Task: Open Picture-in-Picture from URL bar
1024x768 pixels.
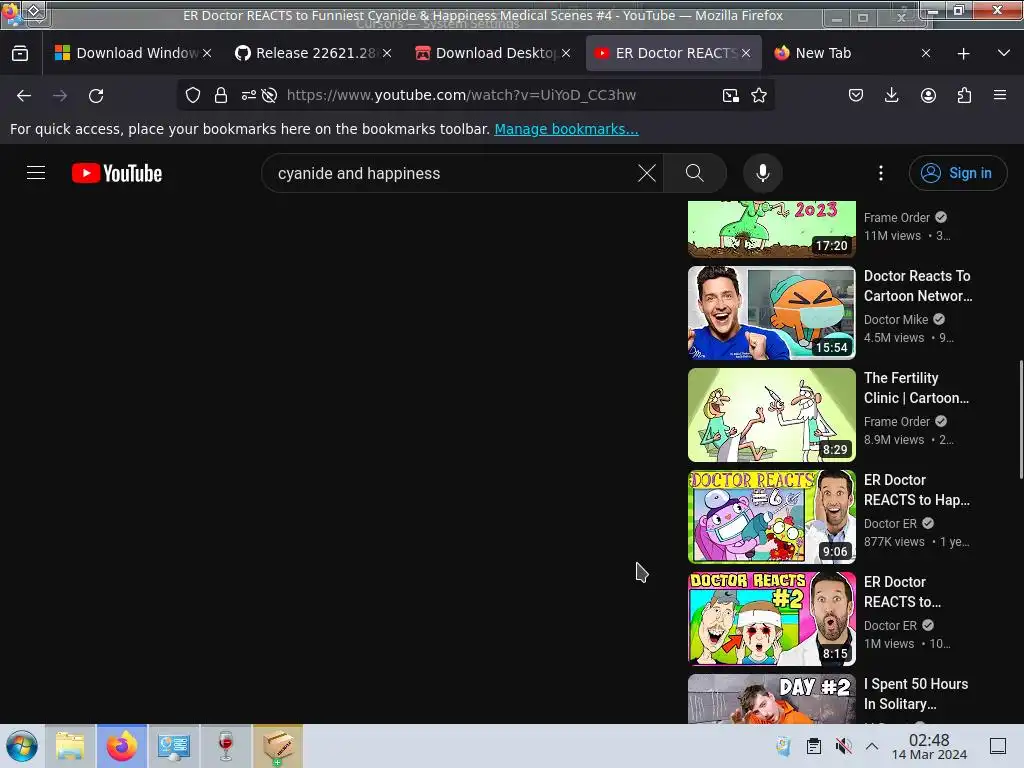Action: click(731, 95)
